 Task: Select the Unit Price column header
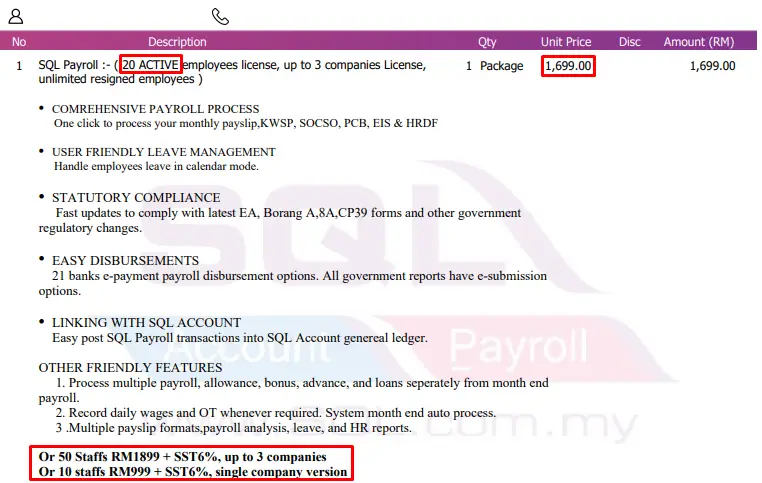click(x=566, y=42)
